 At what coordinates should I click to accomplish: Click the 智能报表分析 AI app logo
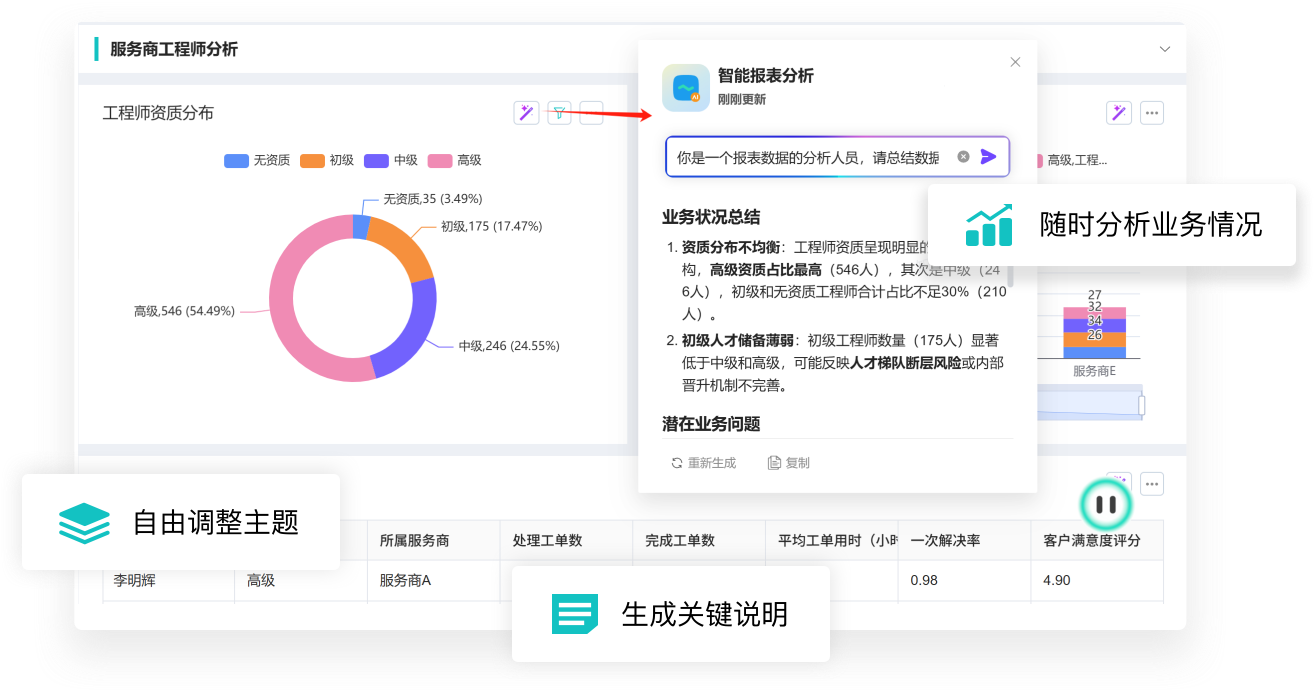[685, 88]
